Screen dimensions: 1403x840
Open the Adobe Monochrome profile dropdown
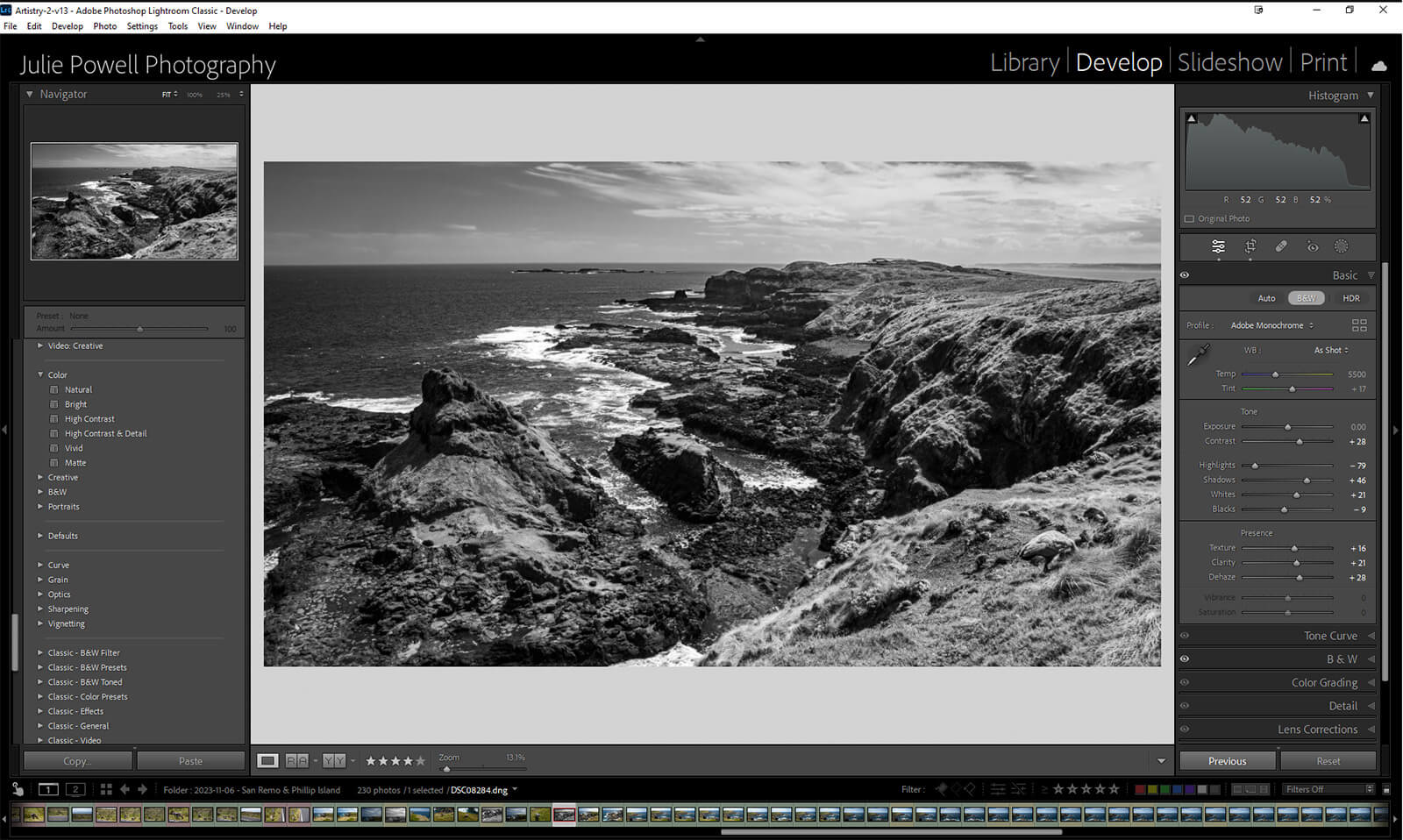click(1271, 325)
